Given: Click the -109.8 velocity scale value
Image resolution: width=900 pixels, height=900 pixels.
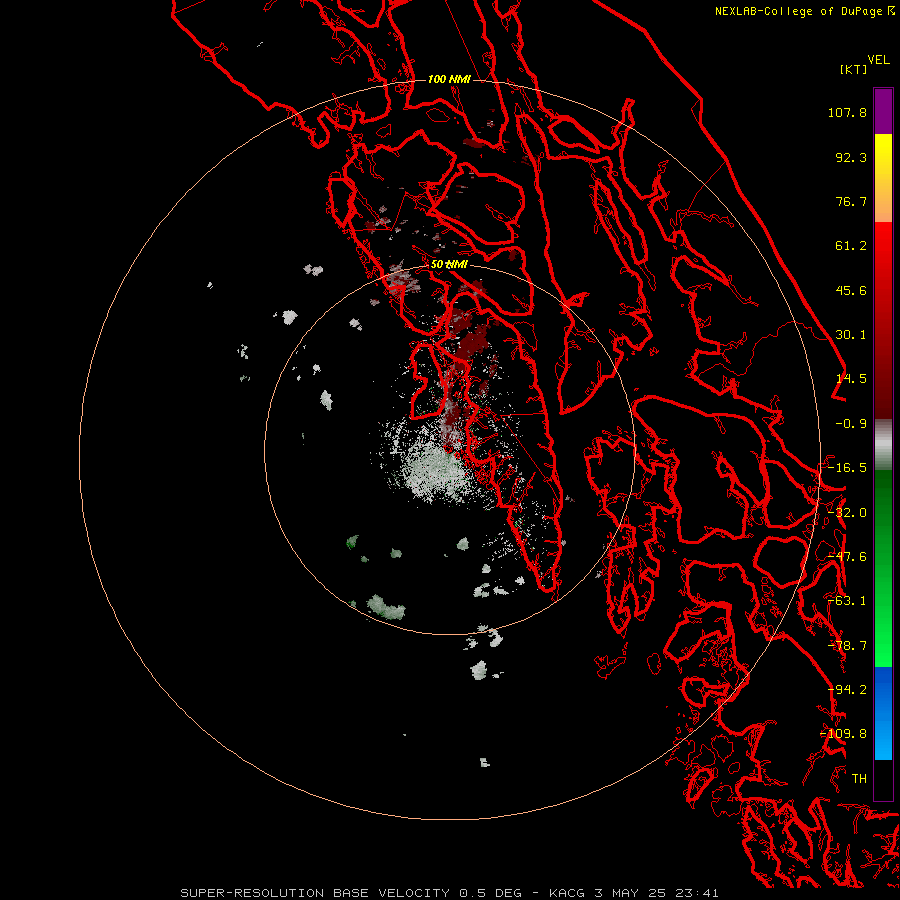Looking at the screenshot, I should pyautogui.click(x=843, y=734).
